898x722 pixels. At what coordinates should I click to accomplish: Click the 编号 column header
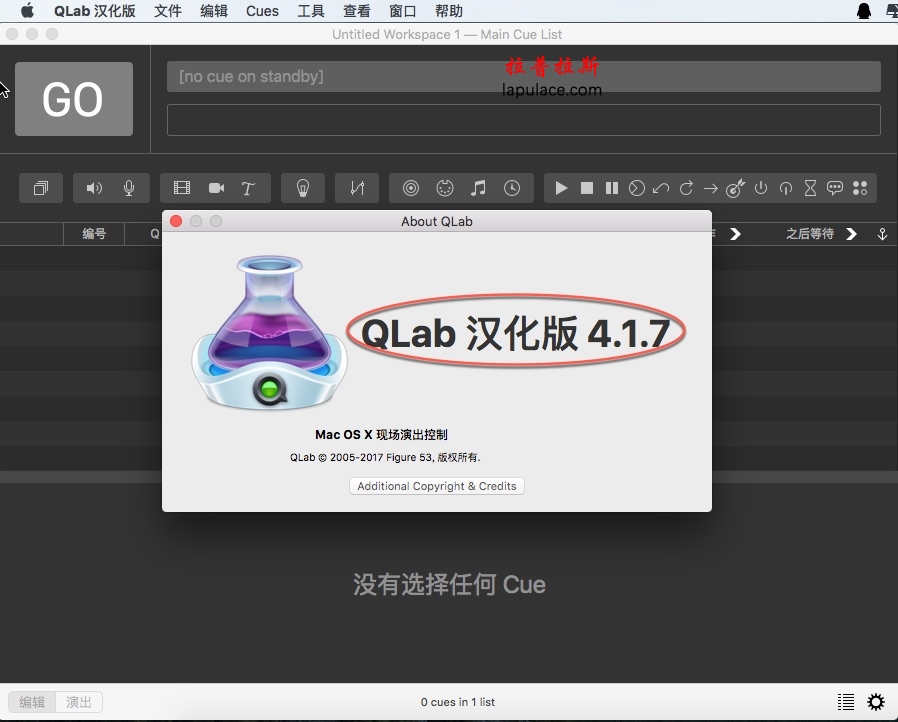click(94, 234)
